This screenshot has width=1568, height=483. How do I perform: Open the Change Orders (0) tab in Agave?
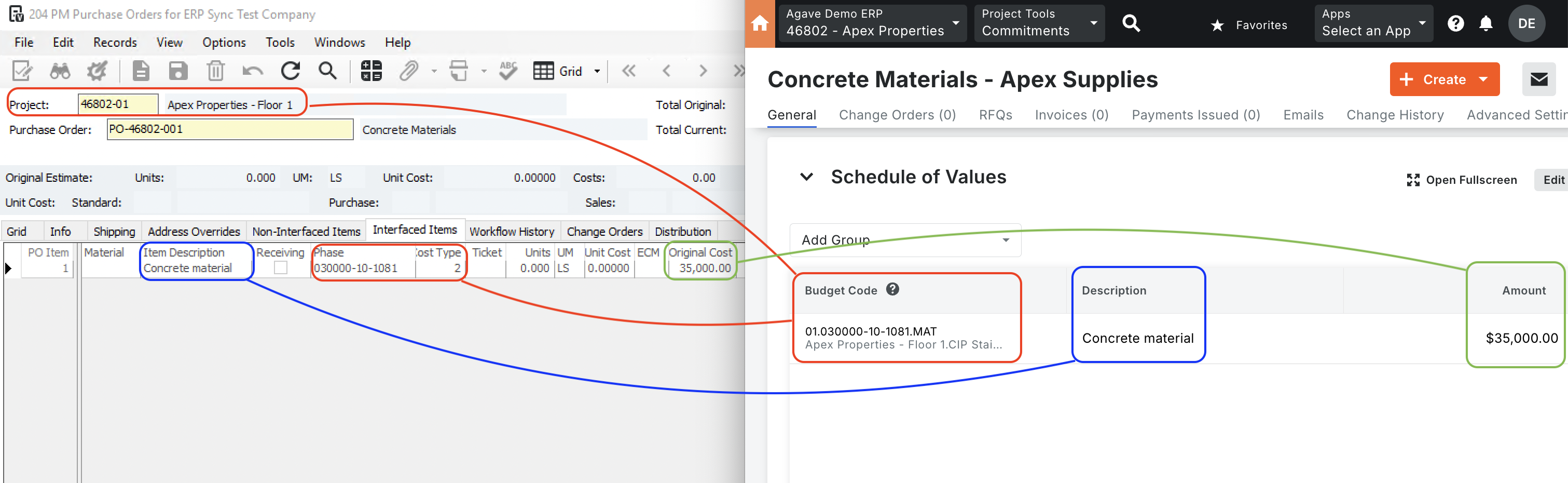point(897,115)
